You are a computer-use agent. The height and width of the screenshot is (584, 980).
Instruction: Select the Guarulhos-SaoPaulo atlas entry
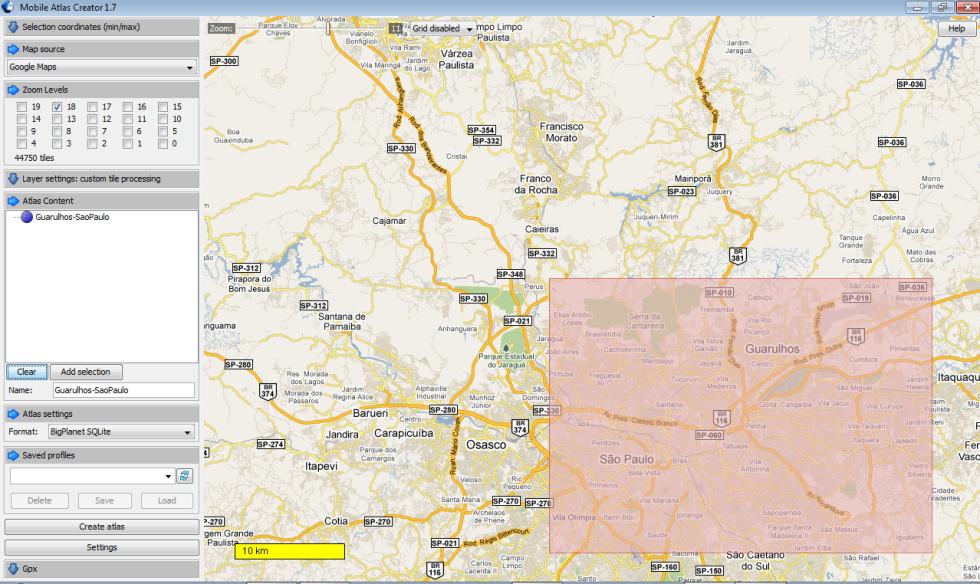(x=72, y=217)
